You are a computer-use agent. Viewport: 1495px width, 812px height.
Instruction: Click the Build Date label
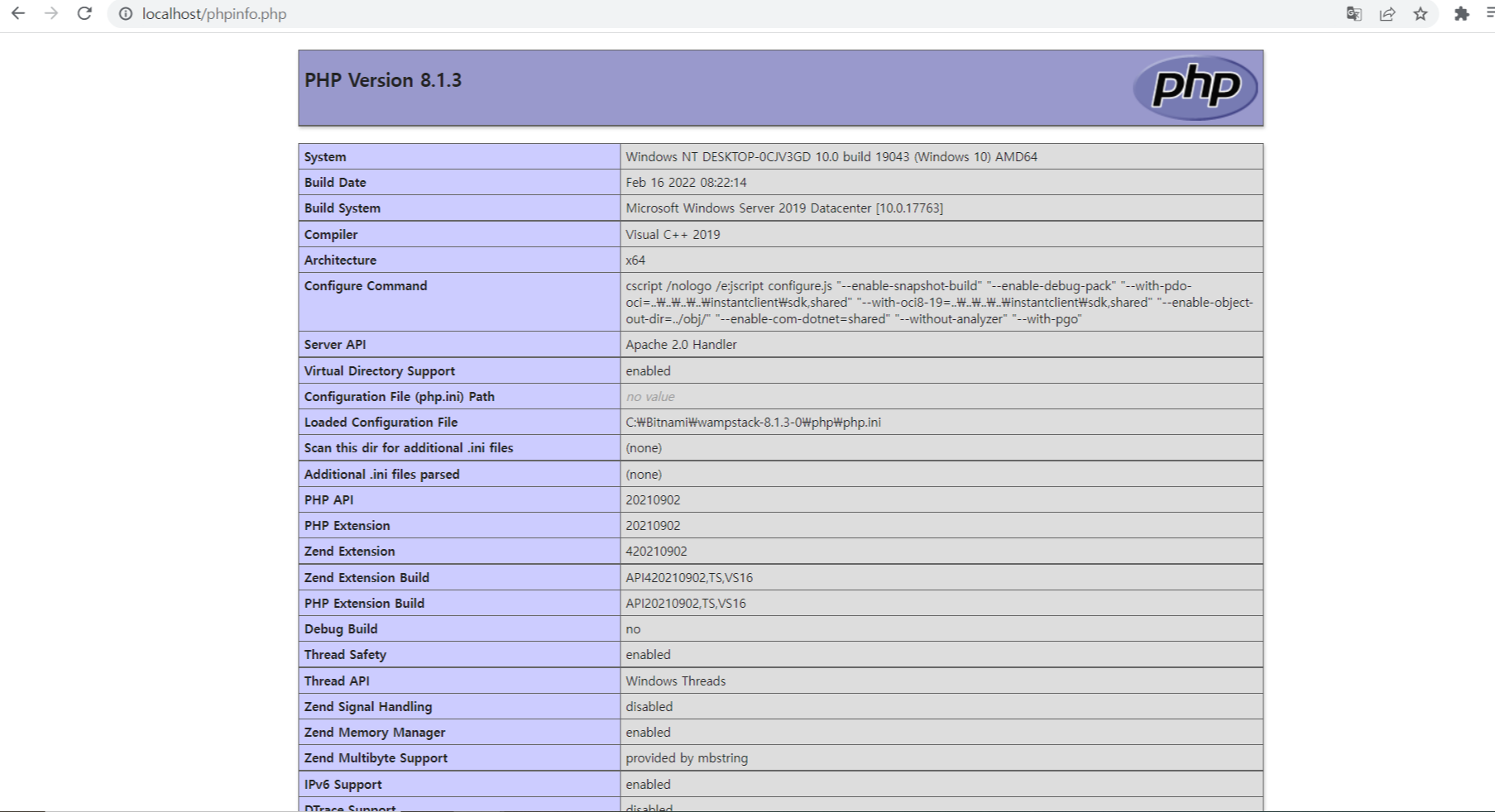pyautogui.click(x=335, y=183)
